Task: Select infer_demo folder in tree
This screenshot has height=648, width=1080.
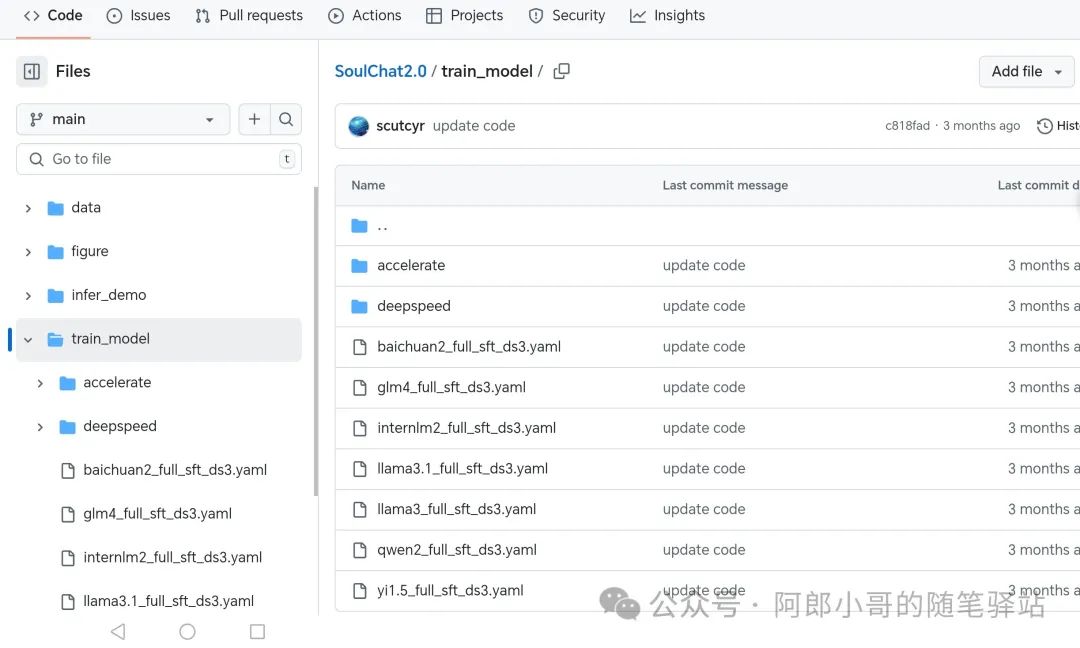Action: tap(109, 295)
